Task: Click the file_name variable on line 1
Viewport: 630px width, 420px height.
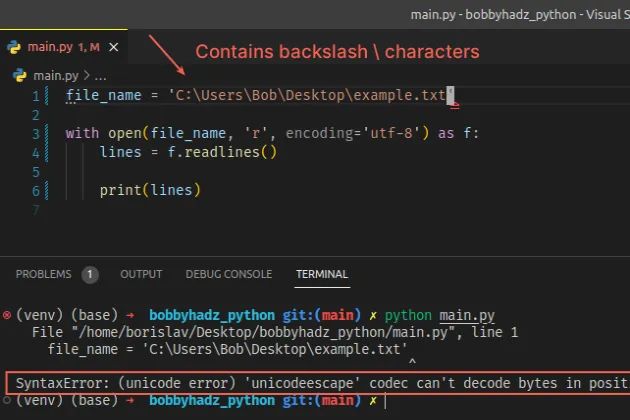Action: tap(103, 96)
